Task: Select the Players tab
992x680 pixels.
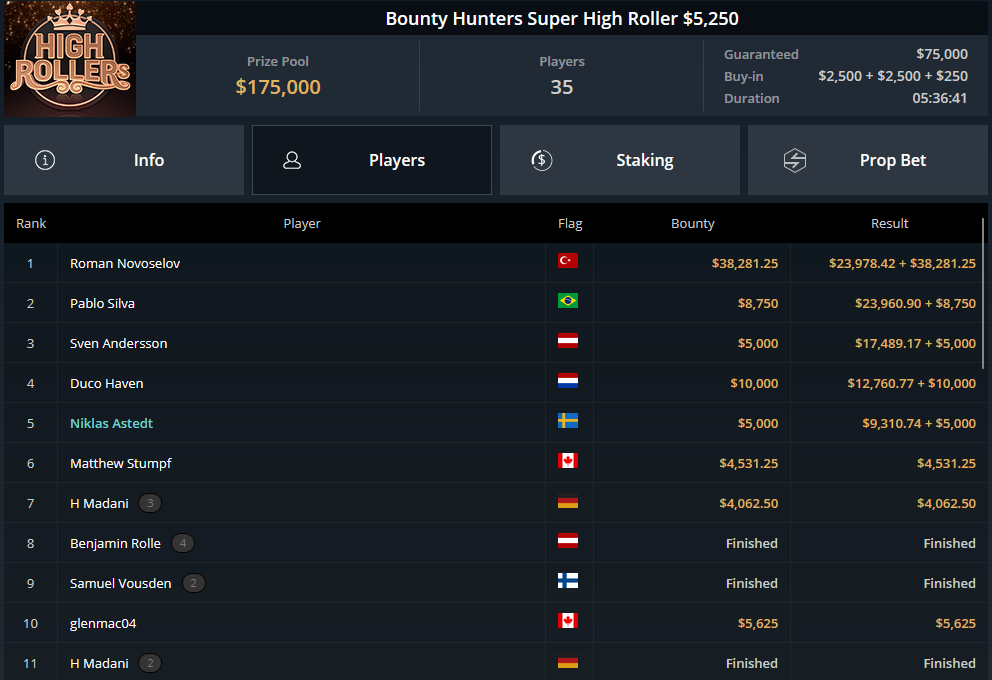Action: tap(372, 160)
